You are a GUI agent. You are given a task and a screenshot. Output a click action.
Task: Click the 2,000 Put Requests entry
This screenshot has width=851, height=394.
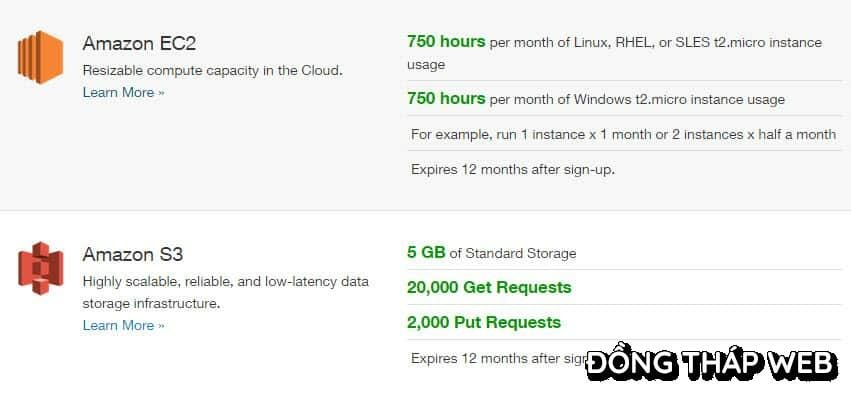[484, 322]
